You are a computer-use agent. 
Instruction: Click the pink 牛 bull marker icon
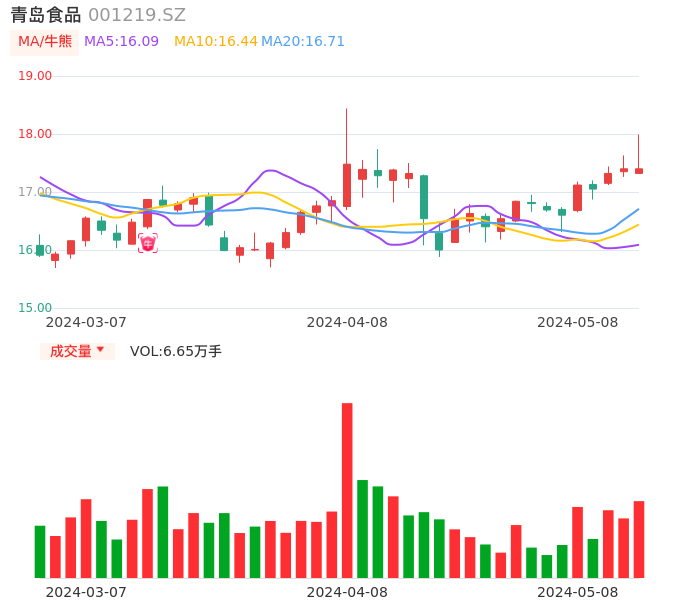point(147,243)
